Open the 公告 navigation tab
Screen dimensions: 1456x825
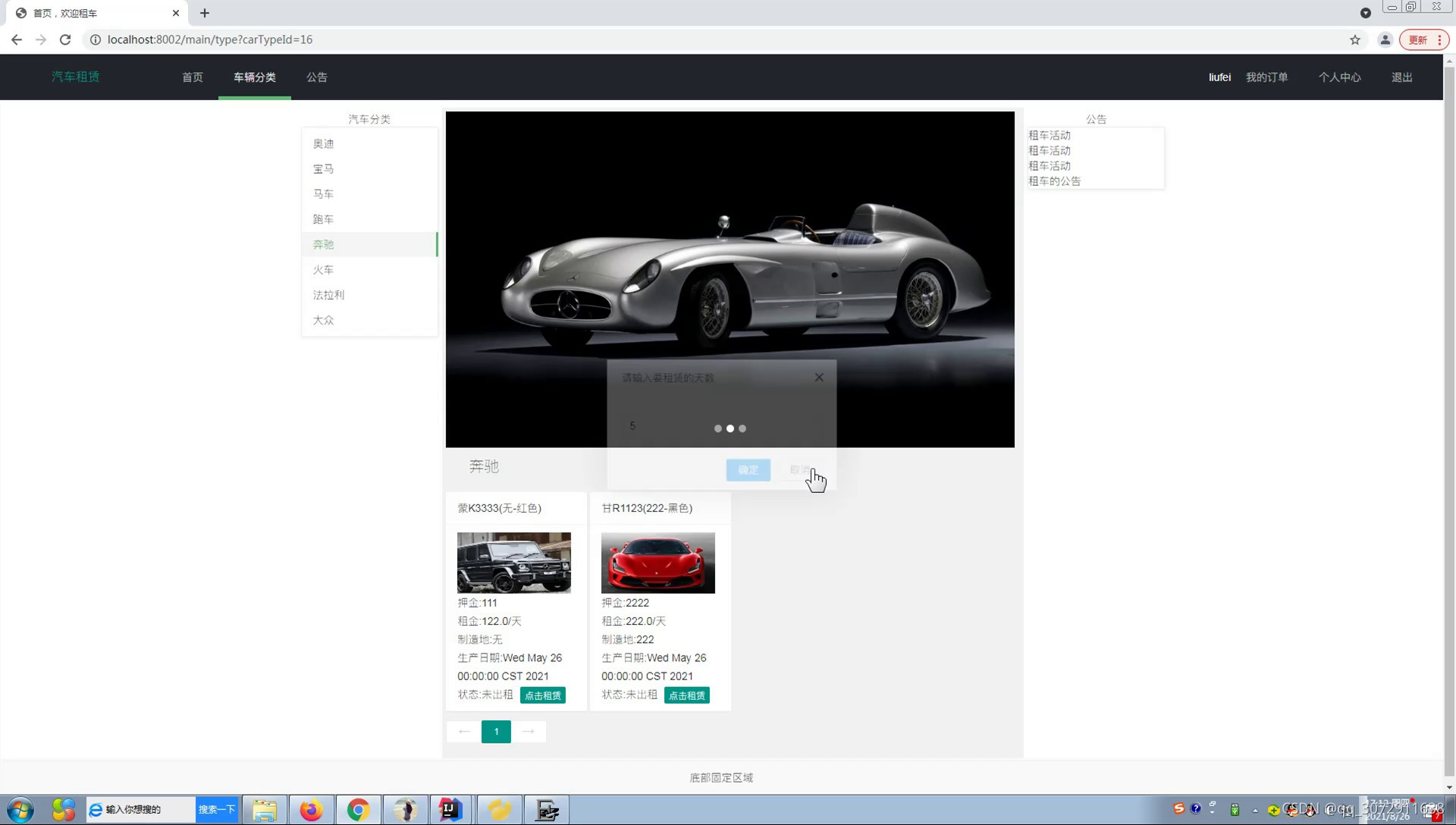(x=317, y=77)
